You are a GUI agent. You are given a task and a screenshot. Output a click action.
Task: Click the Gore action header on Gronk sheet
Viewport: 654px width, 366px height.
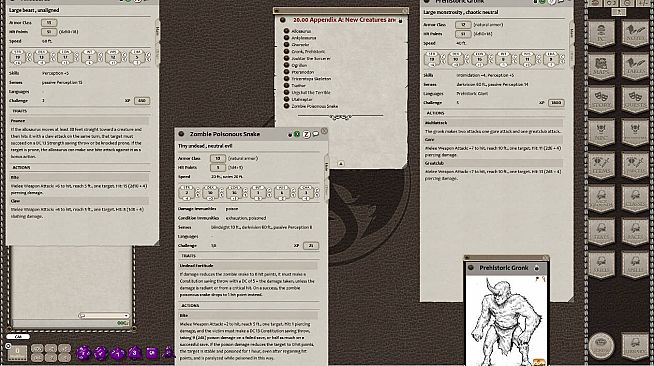coord(493,140)
